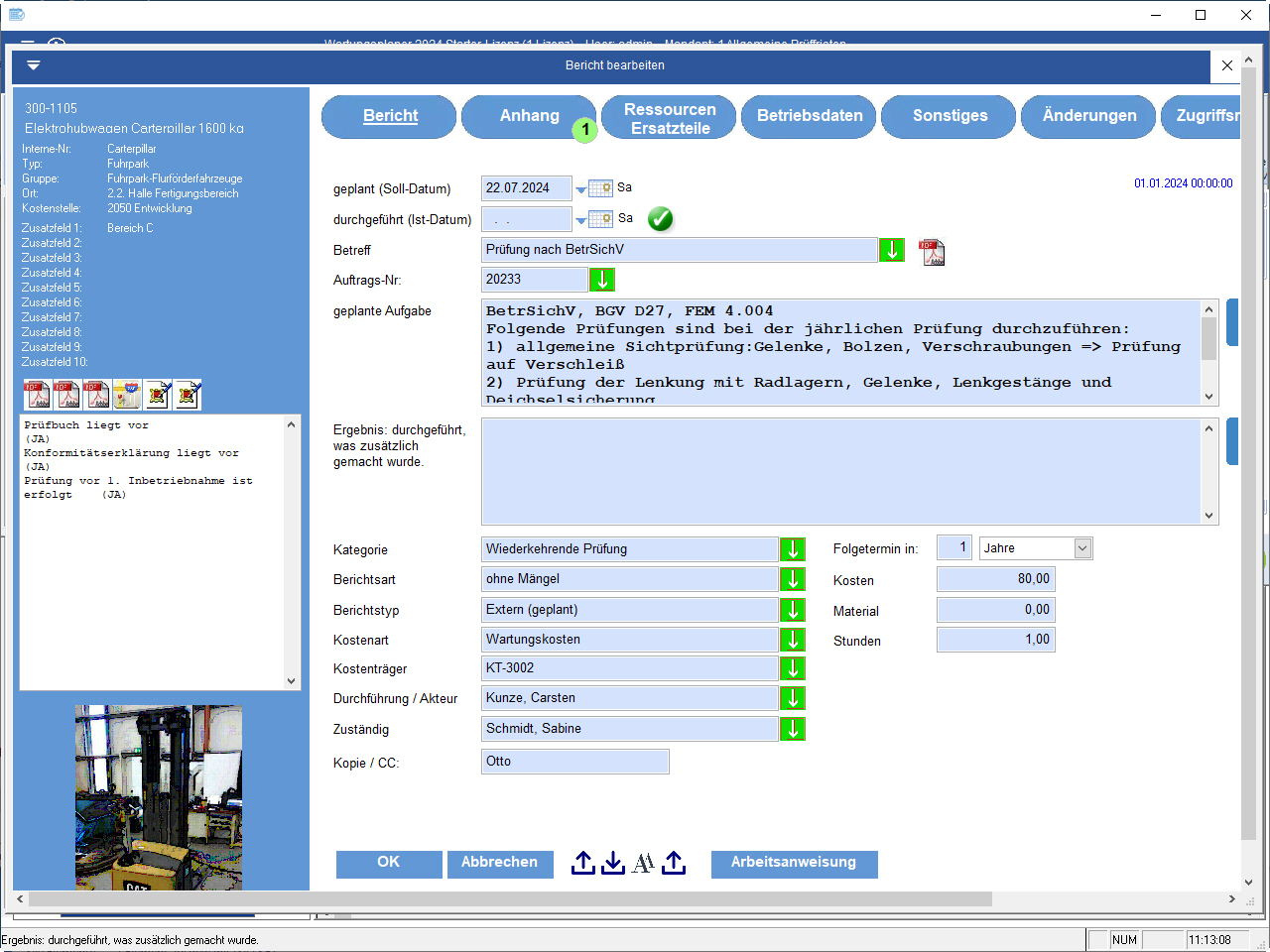
Task: Click into the Ergebnis text area
Action: [x=841, y=471]
